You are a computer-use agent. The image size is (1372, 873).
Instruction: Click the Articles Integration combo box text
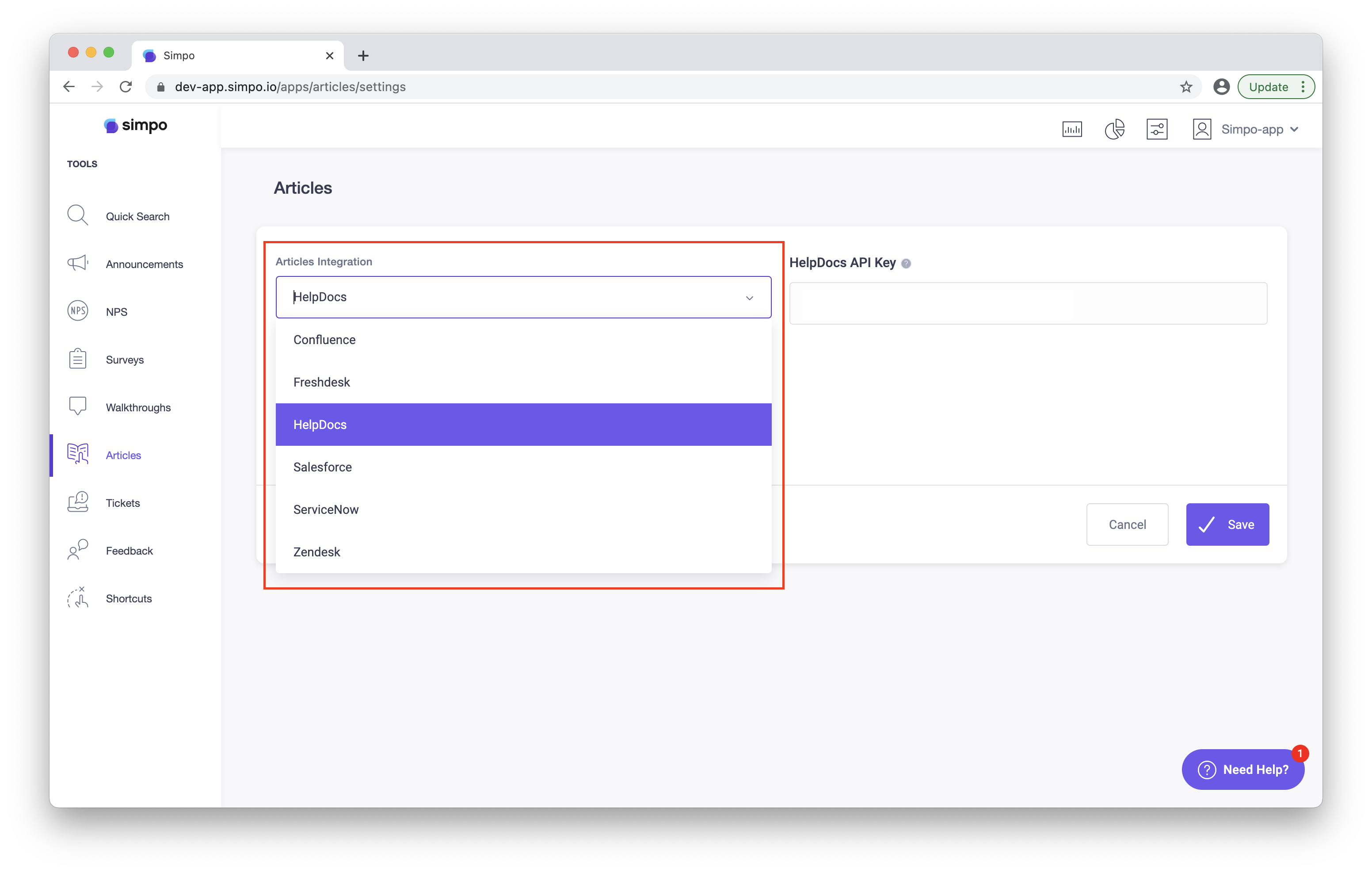pyautogui.click(x=320, y=296)
